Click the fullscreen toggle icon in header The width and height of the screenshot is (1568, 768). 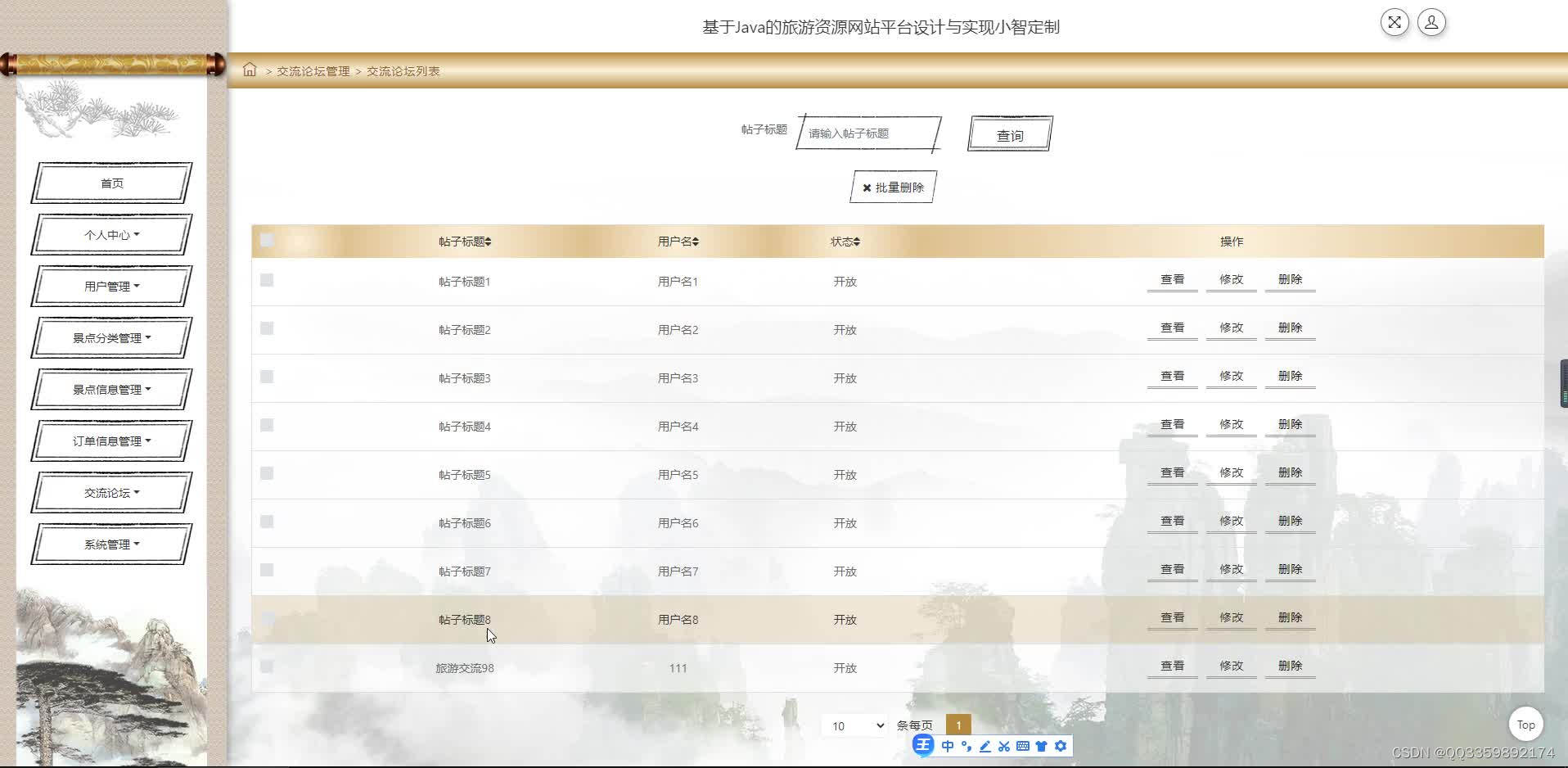point(1395,22)
